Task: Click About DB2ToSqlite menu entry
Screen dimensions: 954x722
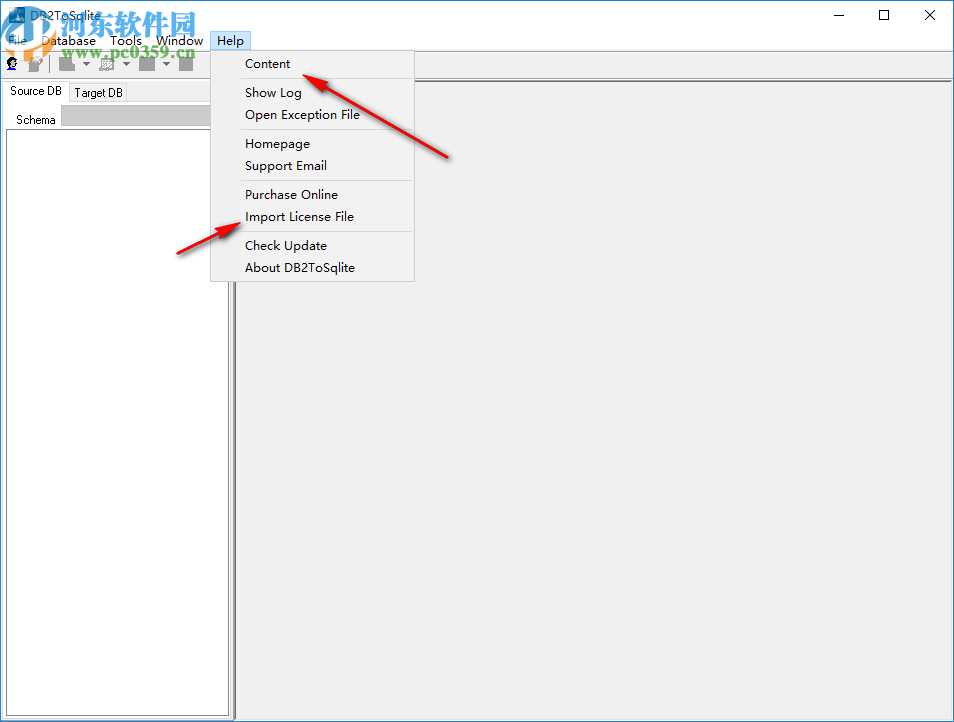Action: (299, 267)
